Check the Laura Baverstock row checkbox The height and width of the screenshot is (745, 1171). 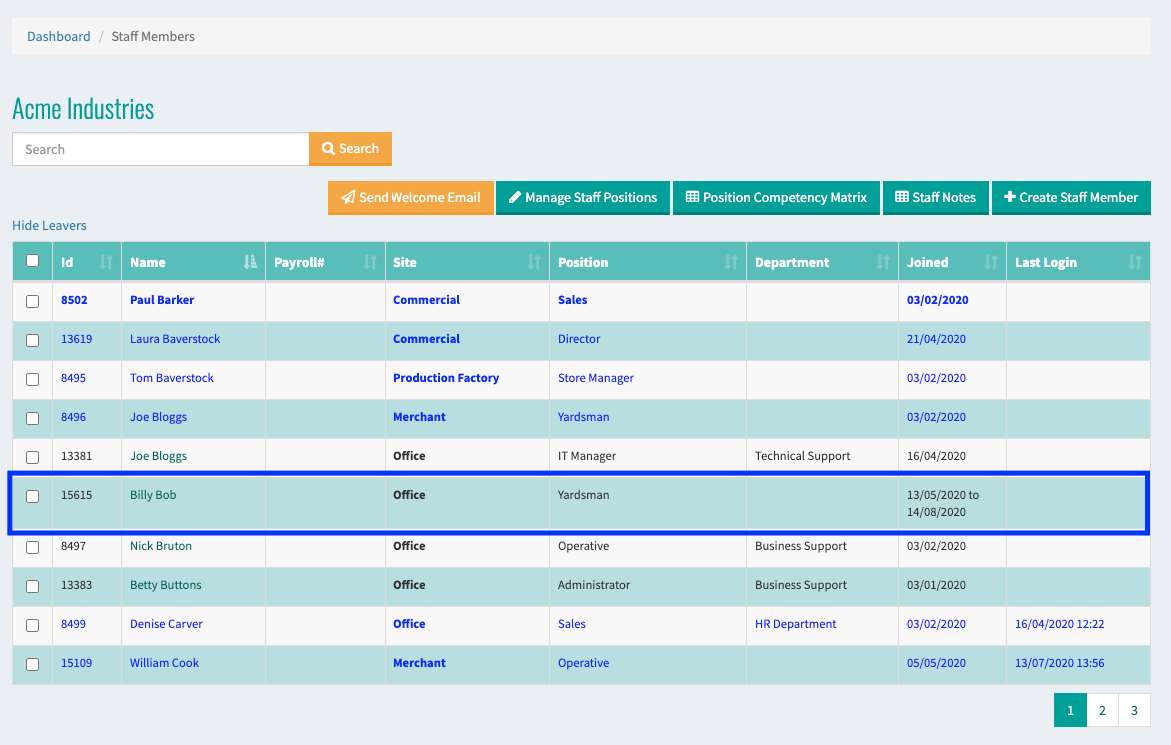32,340
